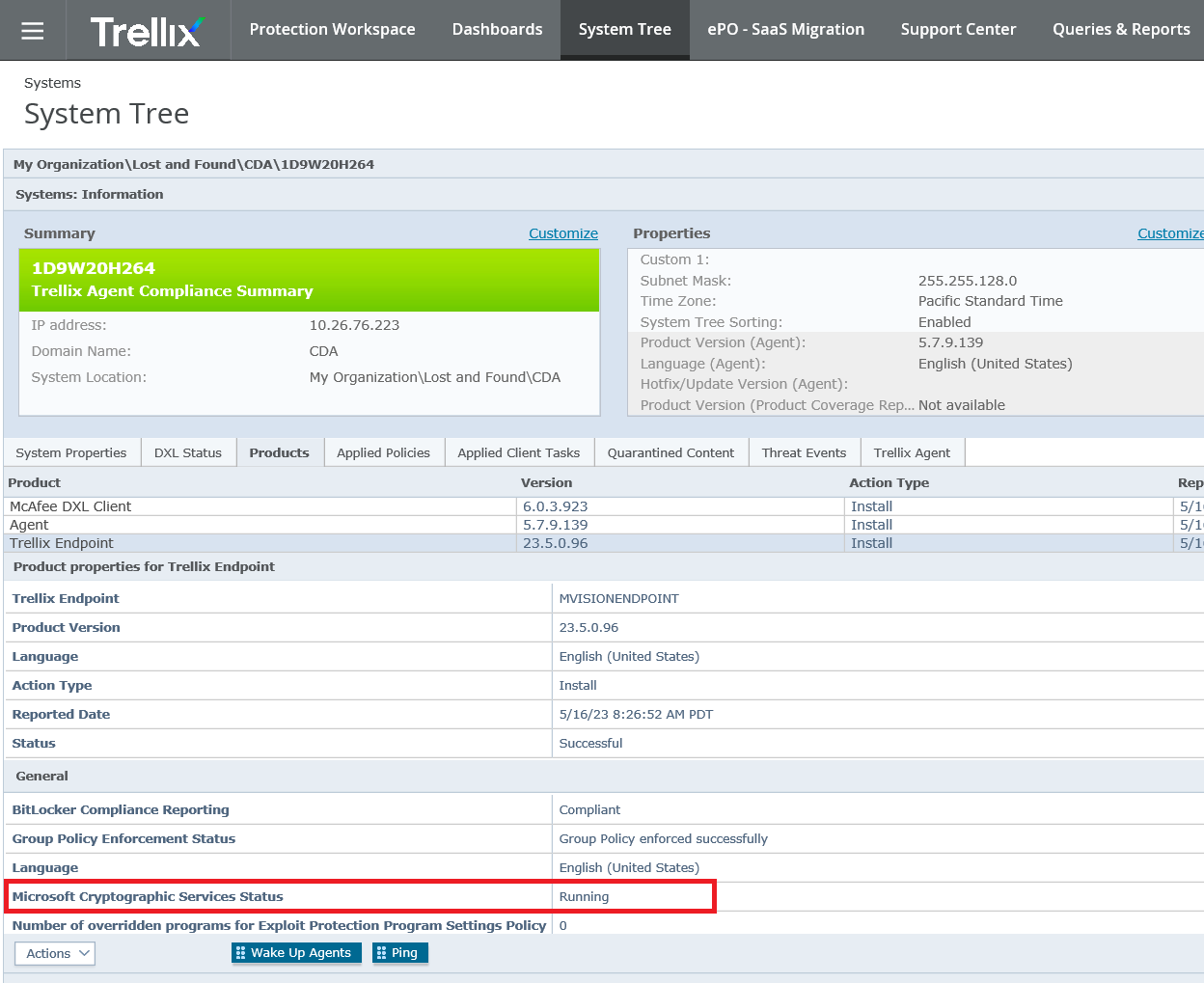
Task: Click the breadcrumb path My Organization\Lost and Found\CDA
Action: click(194, 164)
